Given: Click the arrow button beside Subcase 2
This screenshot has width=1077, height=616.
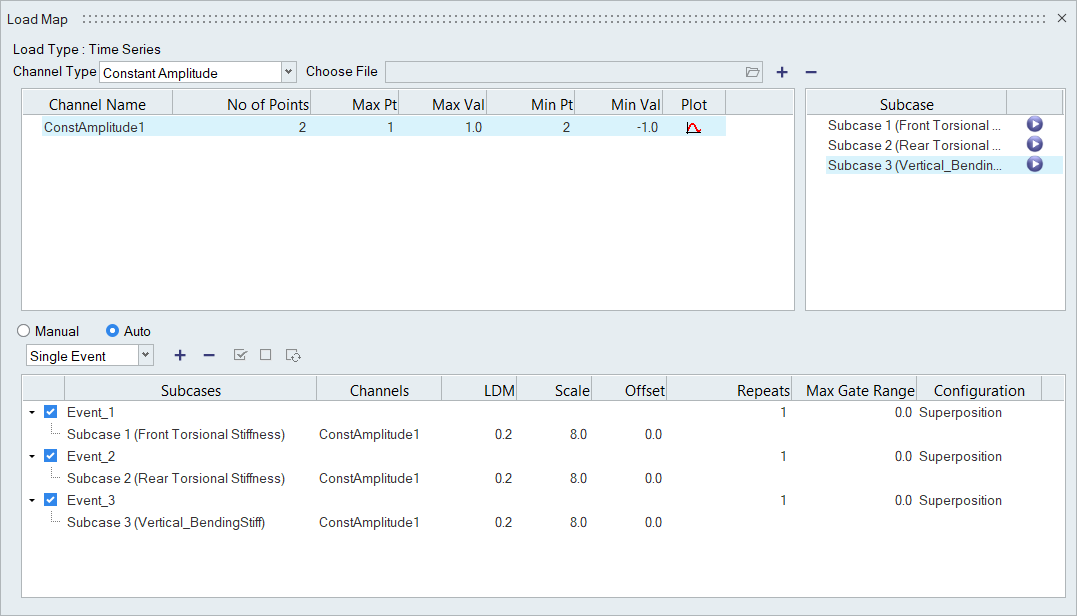Looking at the screenshot, I should point(1034,145).
